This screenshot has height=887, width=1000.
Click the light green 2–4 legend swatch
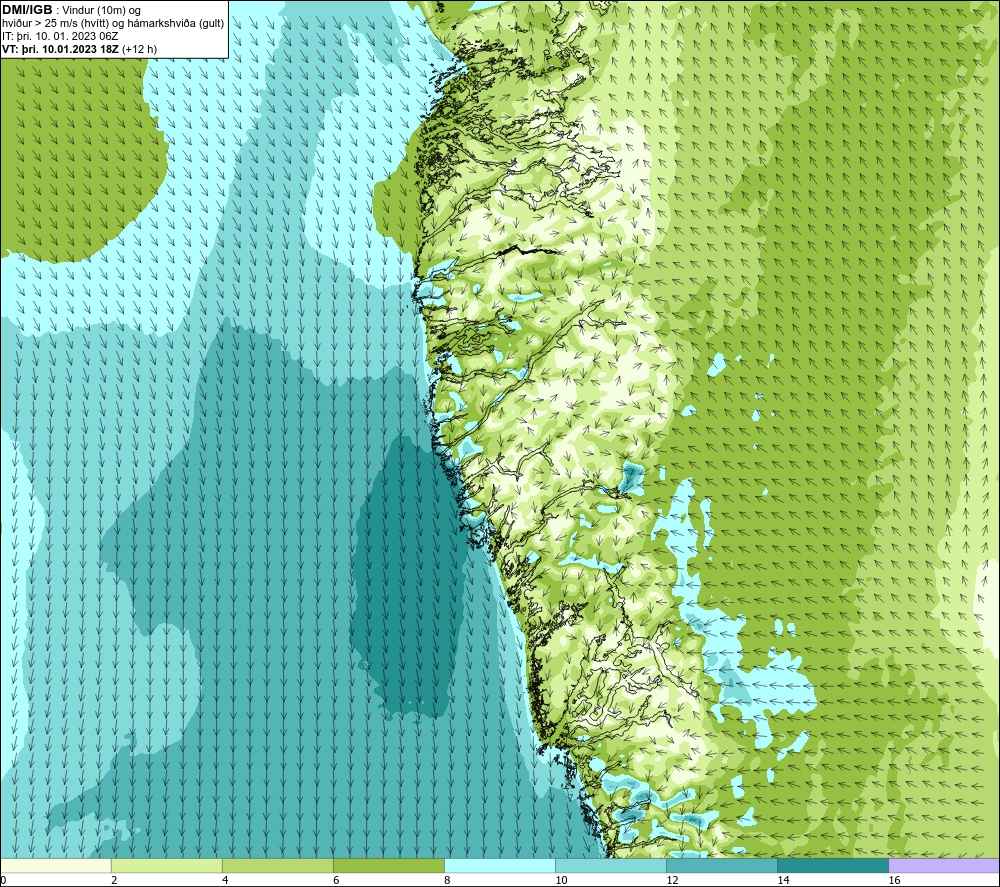167,866
